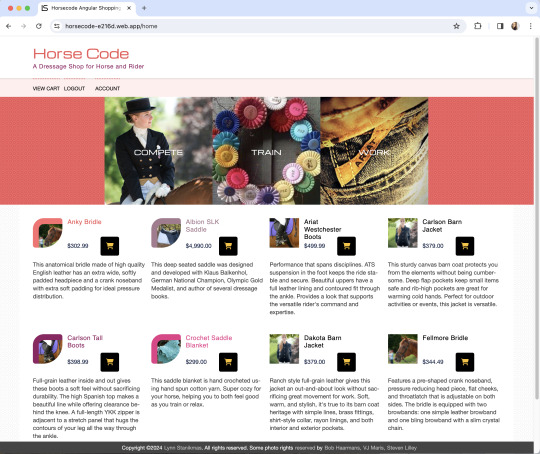Click the Dakota Barn Jacket thumbnail

tap(284, 349)
